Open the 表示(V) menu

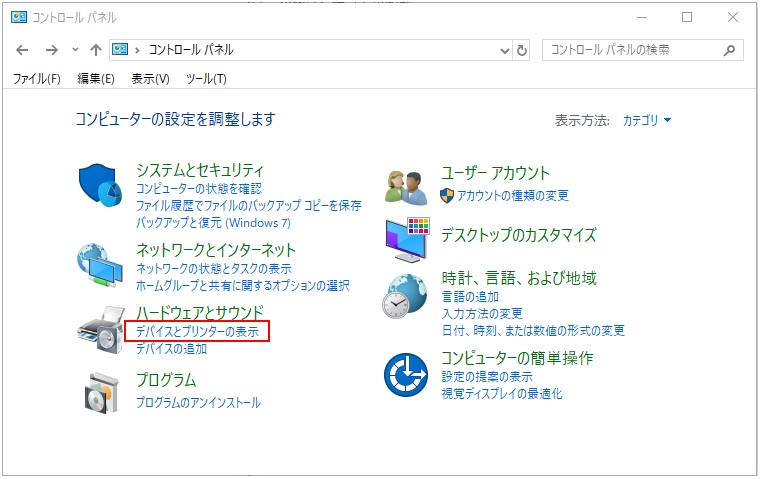tap(150, 79)
